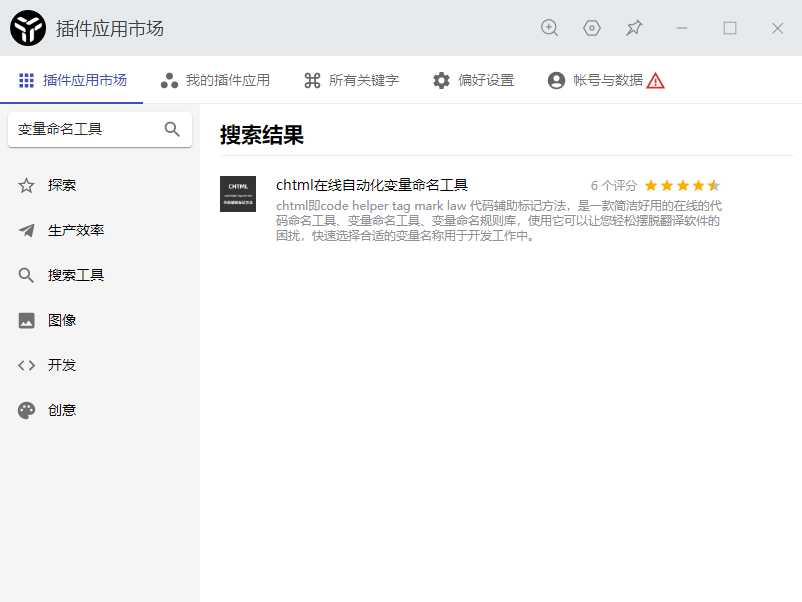Click the grid icon beside 插件应用市场
Image resolution: width=802 pixels, height=602 pixels.
(26, 80)
